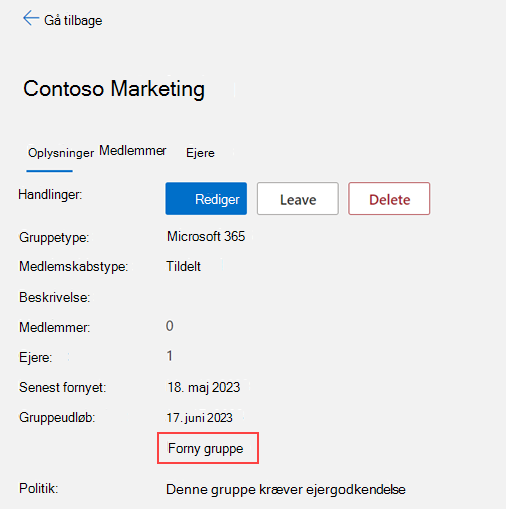Click the blue back arrow icon

(x=31, y=18)
